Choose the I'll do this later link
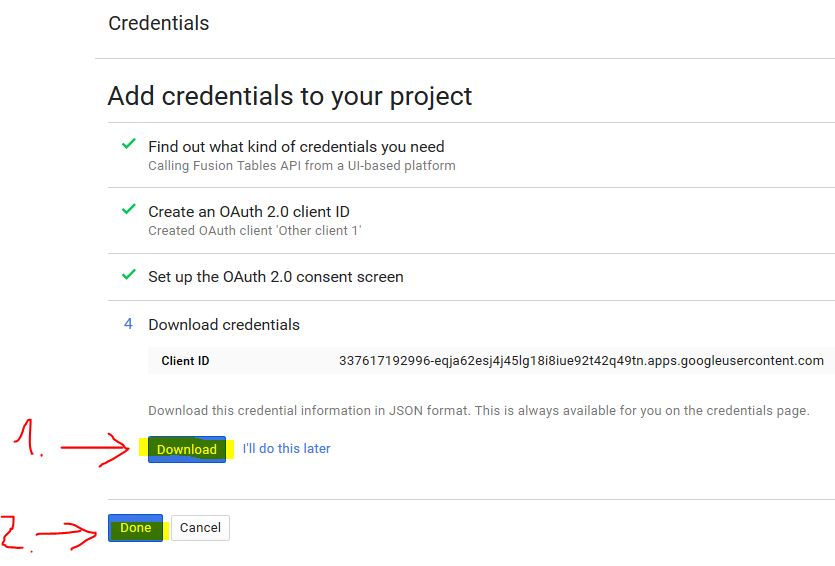The height and width of the screenshot is (566, 835). click(286, 448)
